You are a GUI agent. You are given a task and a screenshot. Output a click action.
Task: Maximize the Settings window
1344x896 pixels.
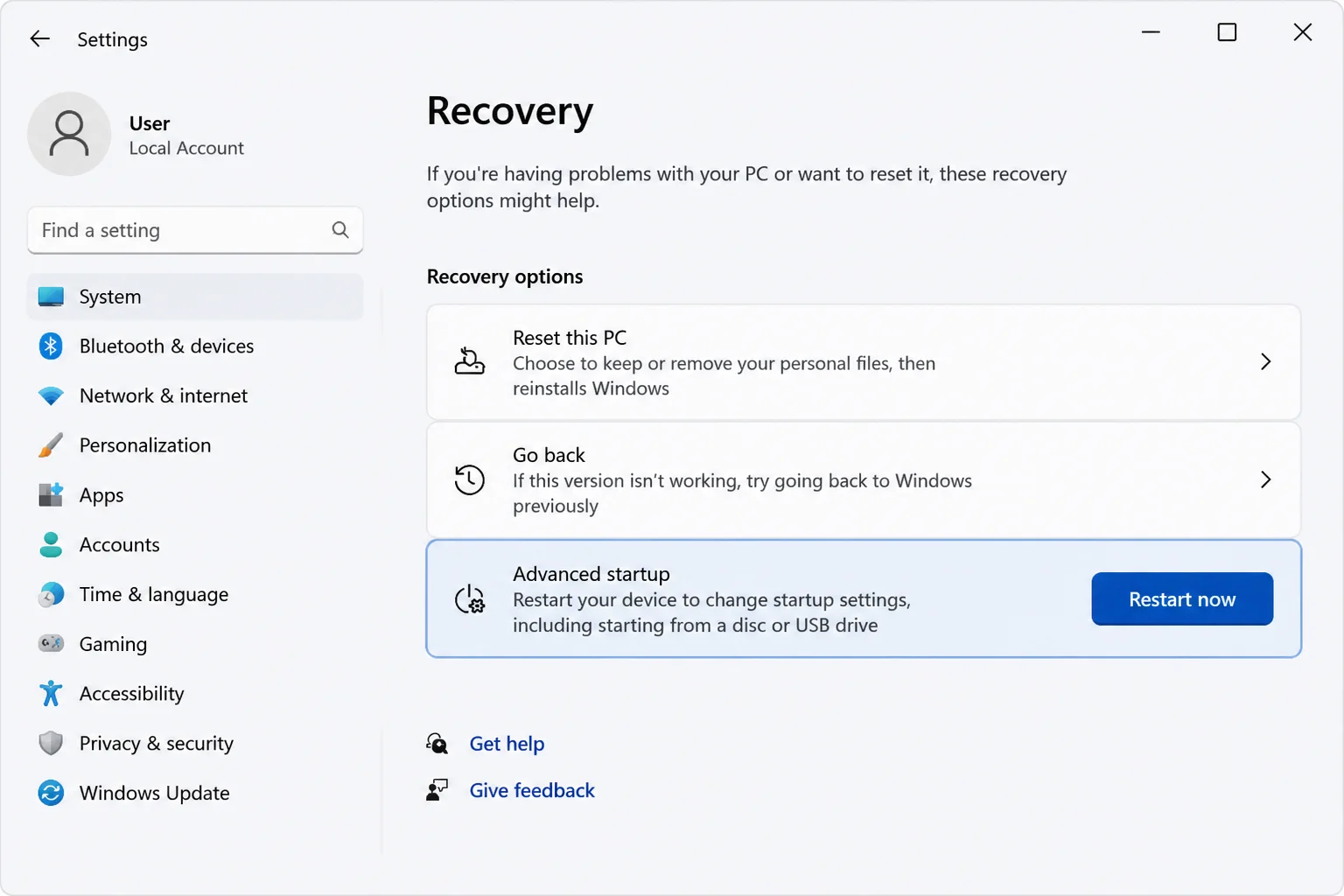tap(1227, 32)
